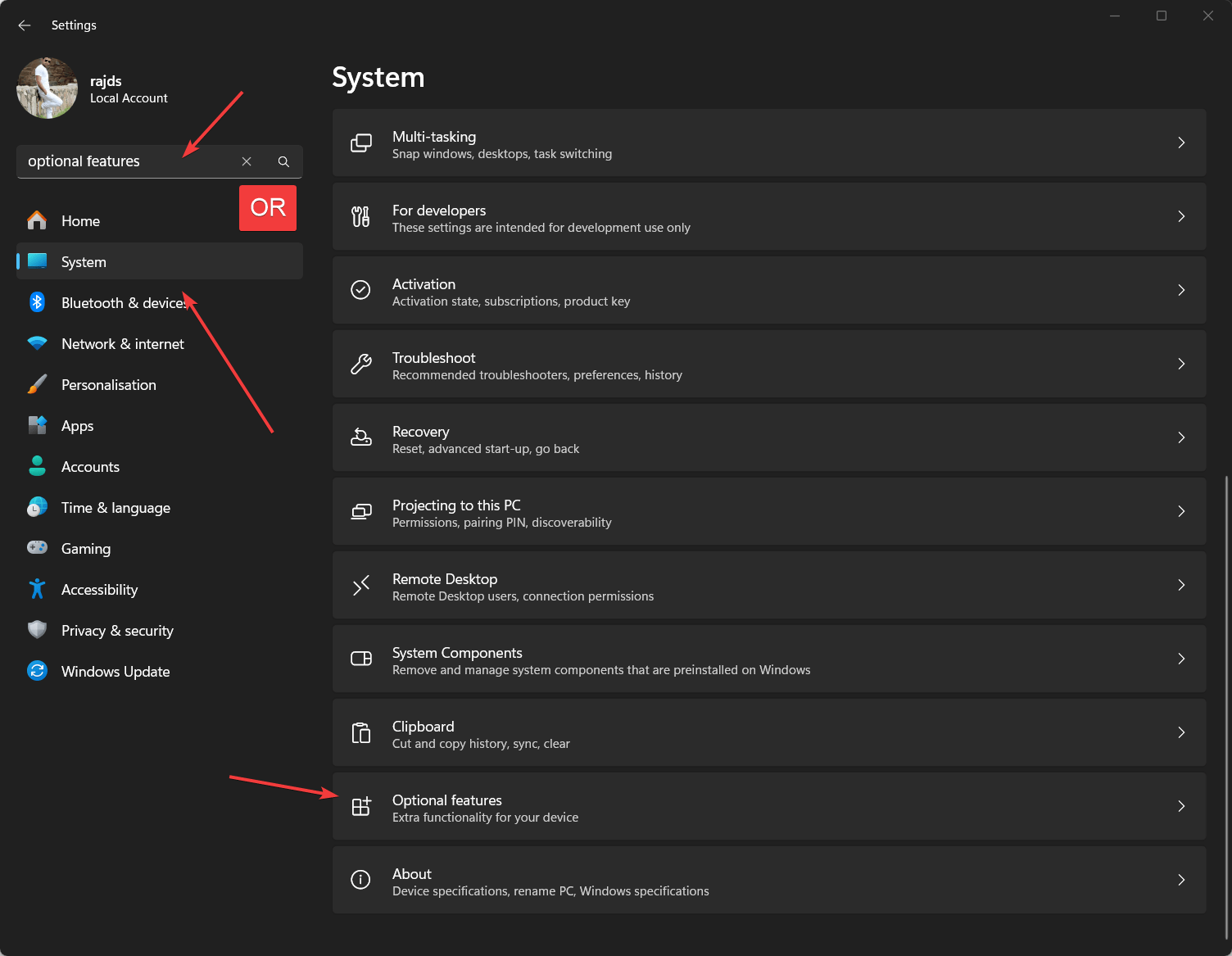Clear the search field with the X
The image size is (1232, 956).
pyautogui.click(x=247, y=161)
